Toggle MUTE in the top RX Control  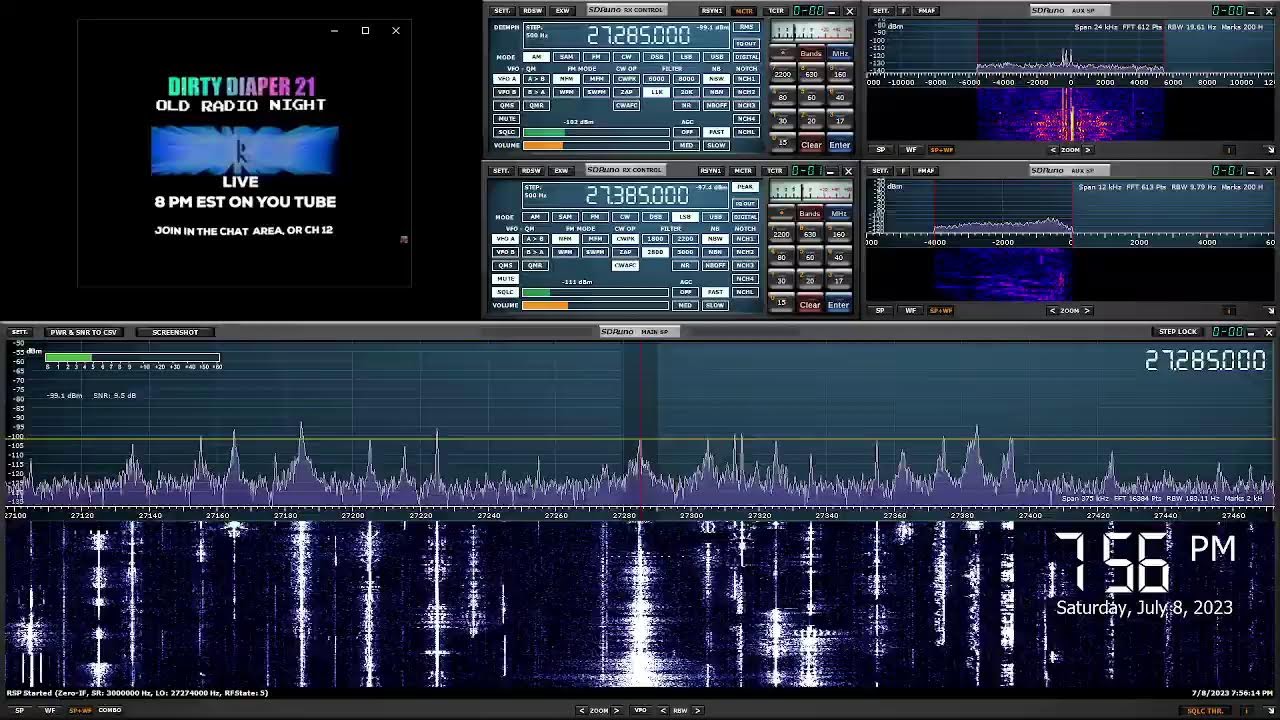coord(506,118)
